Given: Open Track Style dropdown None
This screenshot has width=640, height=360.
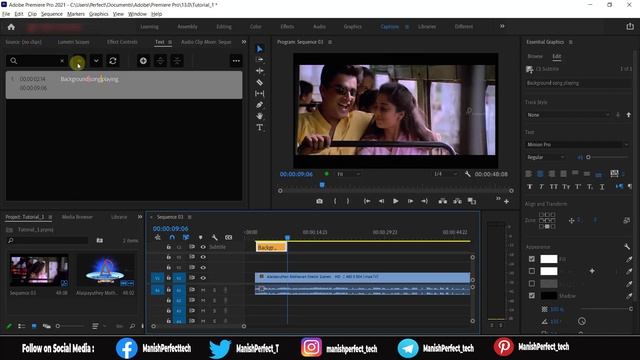Looking at the screenshot, I should pos(568,115).
